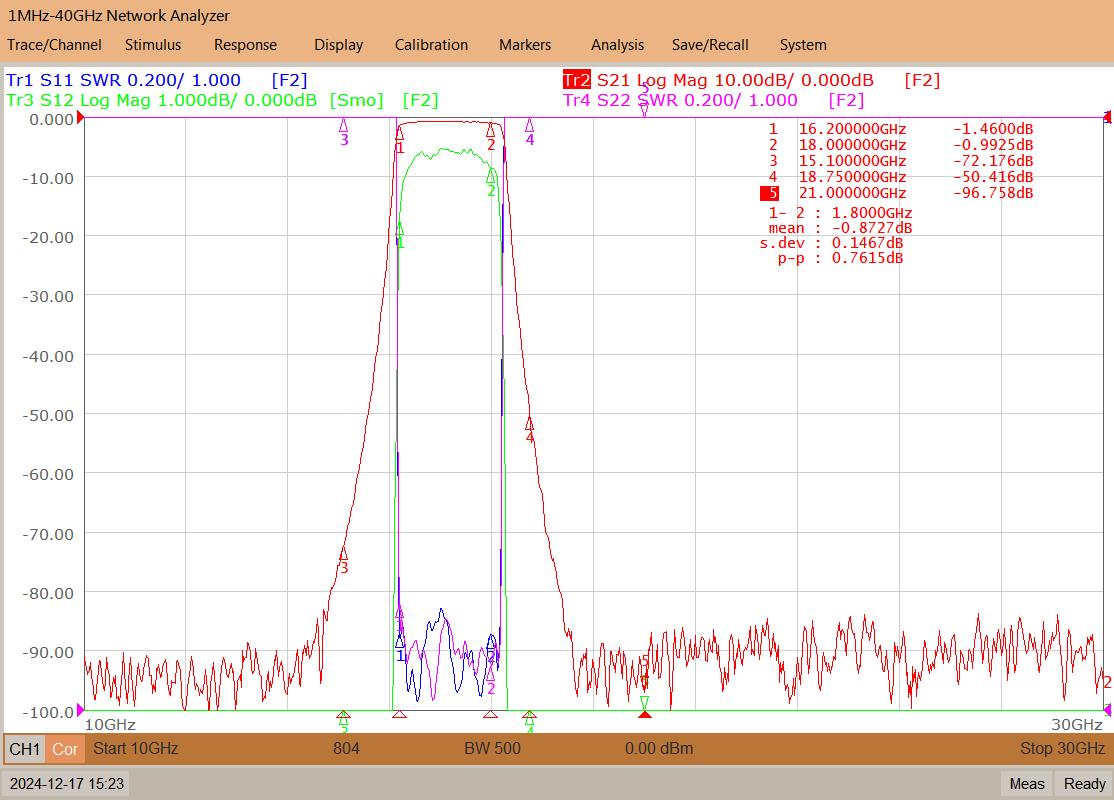1114x800 pixels.
Task: Open the Save/Recall menu
Action: click(710, 45)
